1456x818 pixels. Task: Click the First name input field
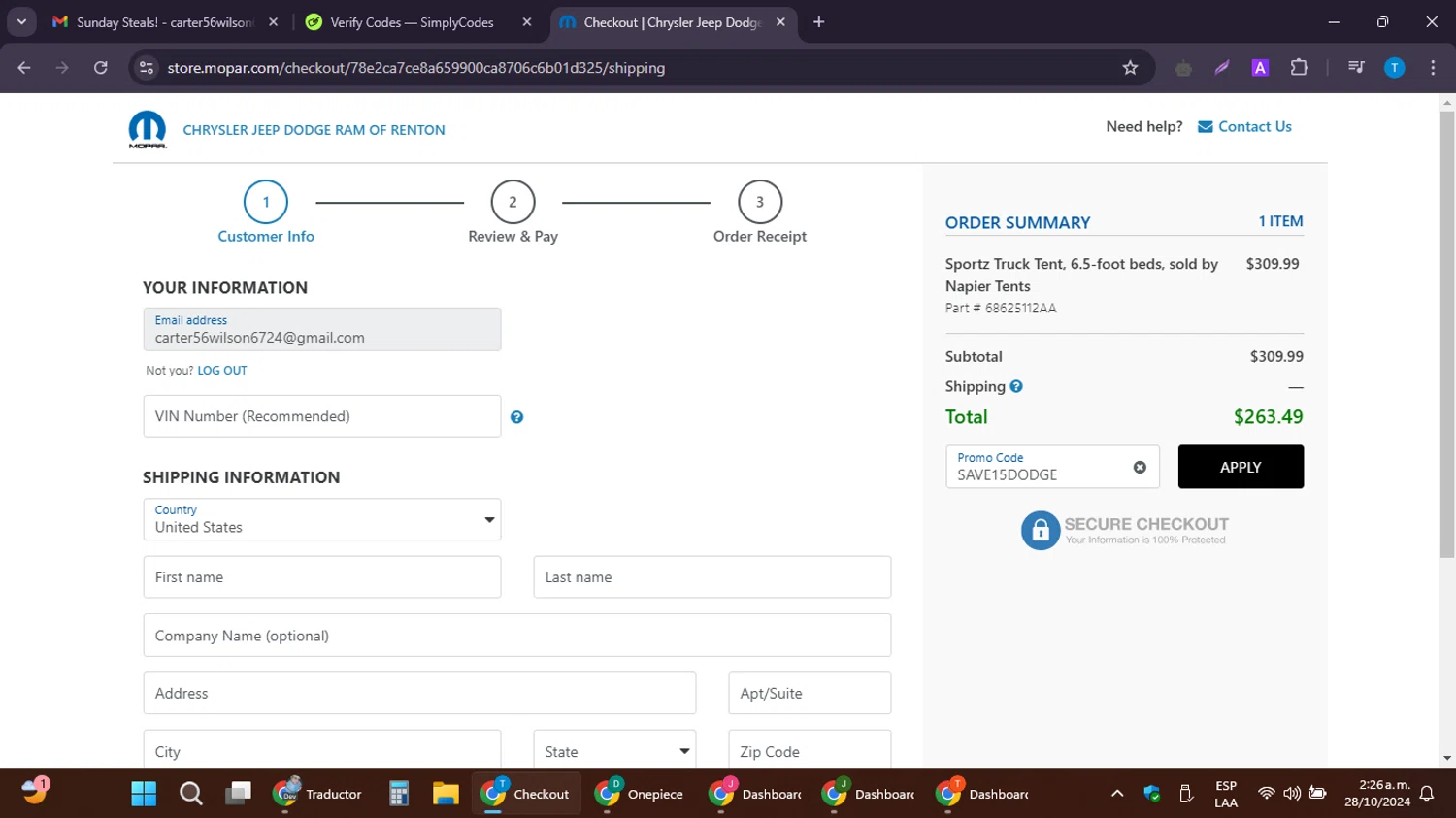(x=321, y=577)
